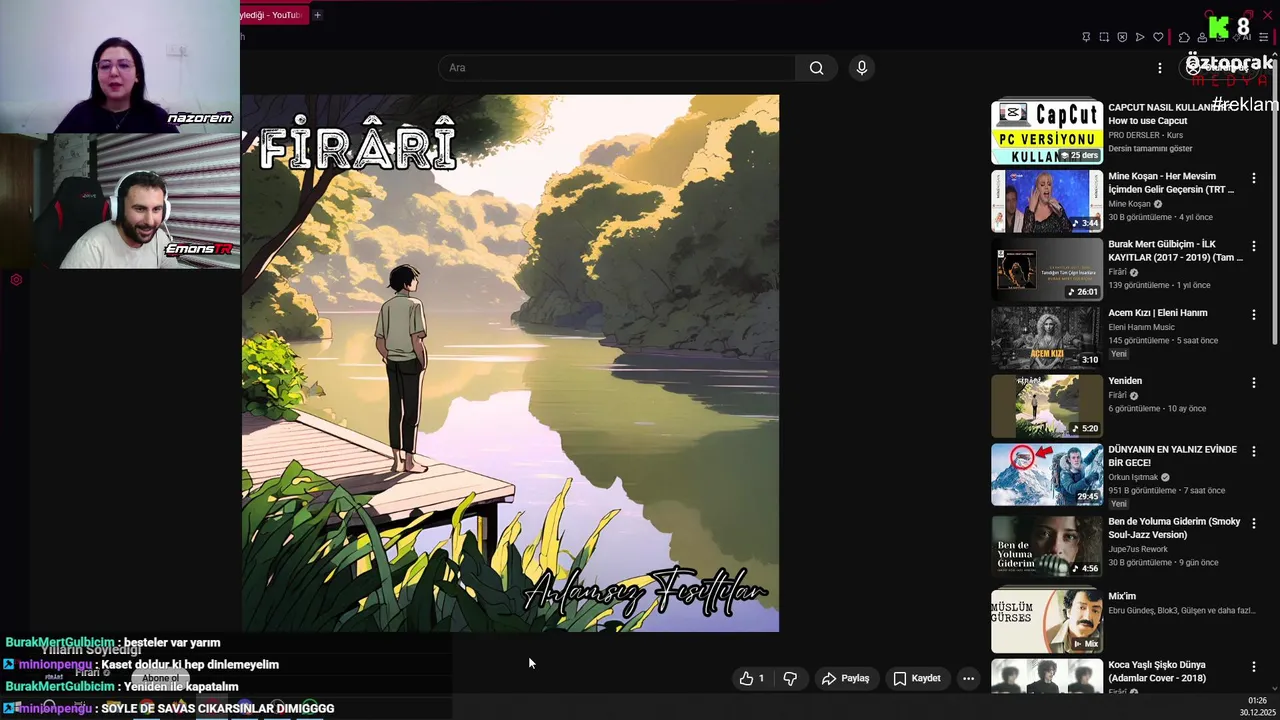Image resolution: width=1280 pixels, height=720 pixels.
Task: Click the Firâri video player area
Action: [x=510, y=363]
